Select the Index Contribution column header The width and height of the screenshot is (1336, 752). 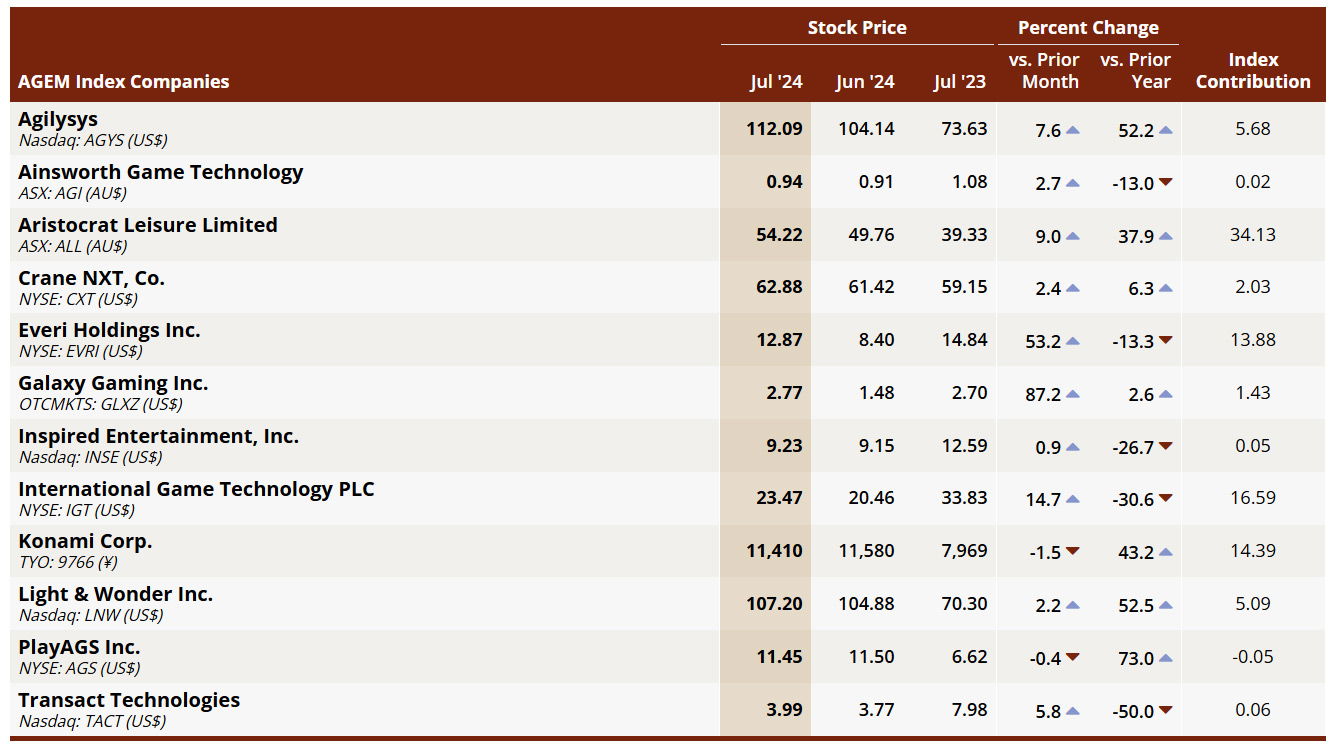[x=1252, y=71]
